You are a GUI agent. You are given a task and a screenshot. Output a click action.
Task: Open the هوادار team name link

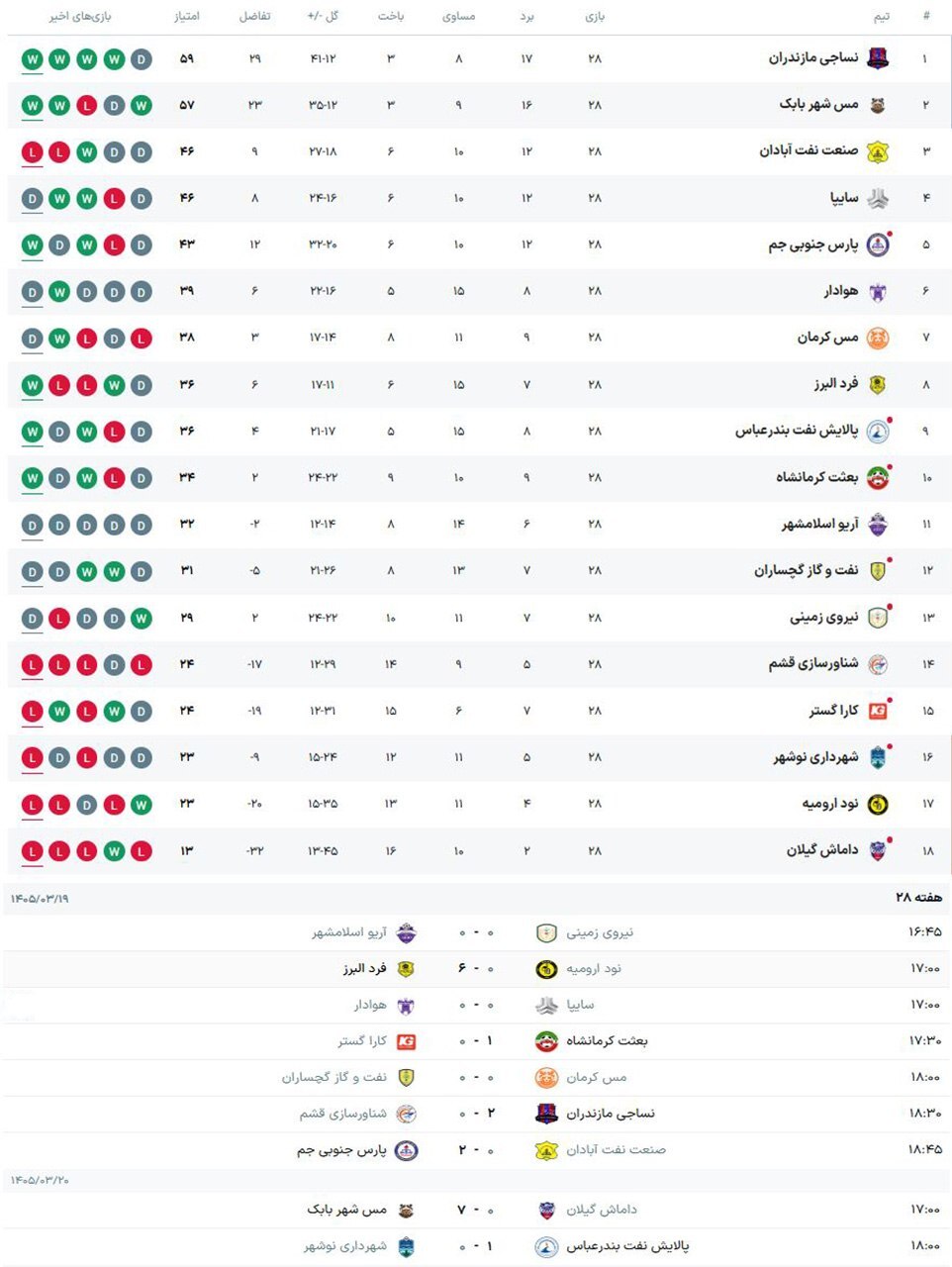841,291
